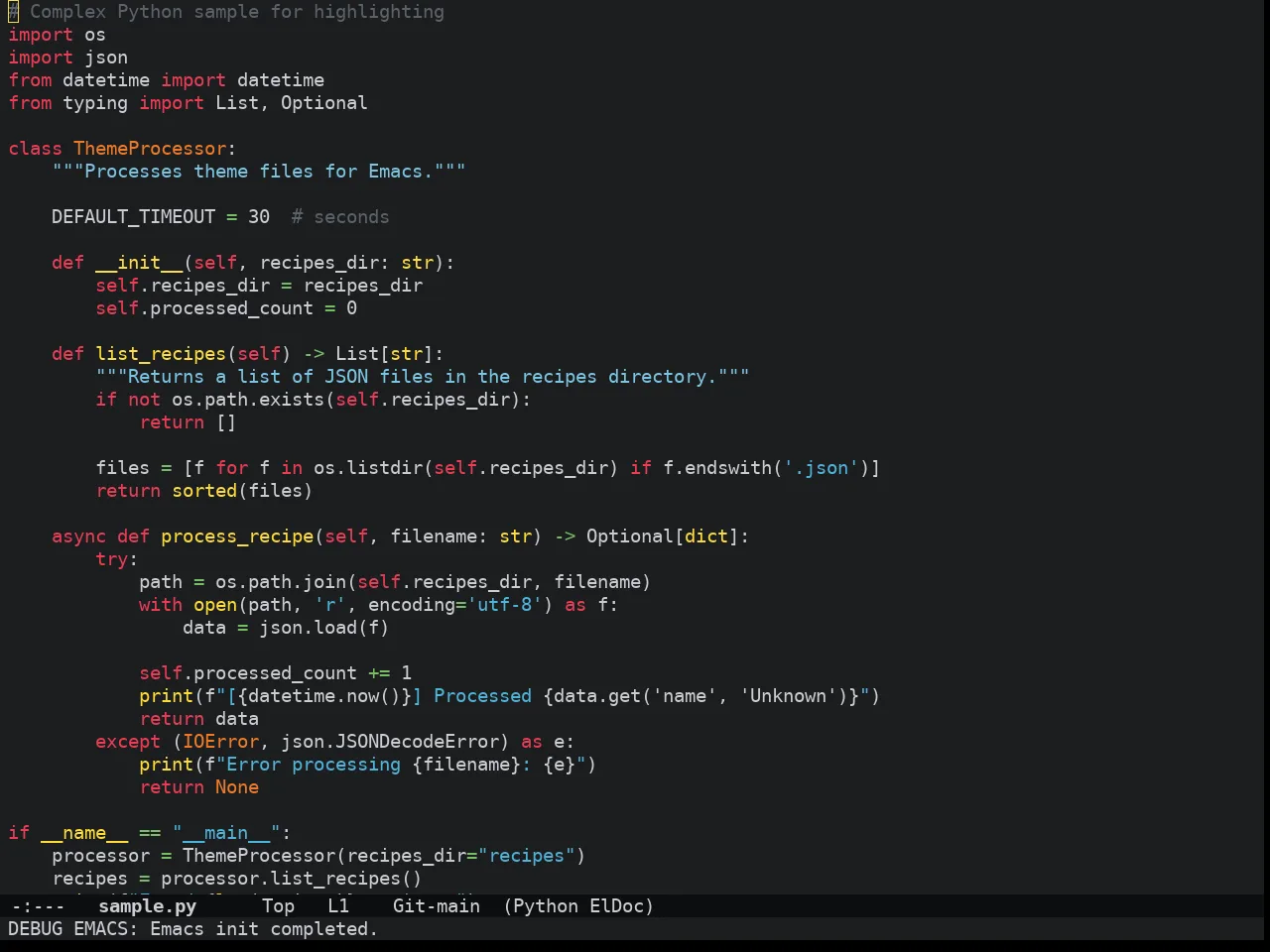Image resolution: width=1270 pixels, height=952 pixels.
Task: Click the comment 'Complex Python sample for highlighting'
Action: (237, 12)
